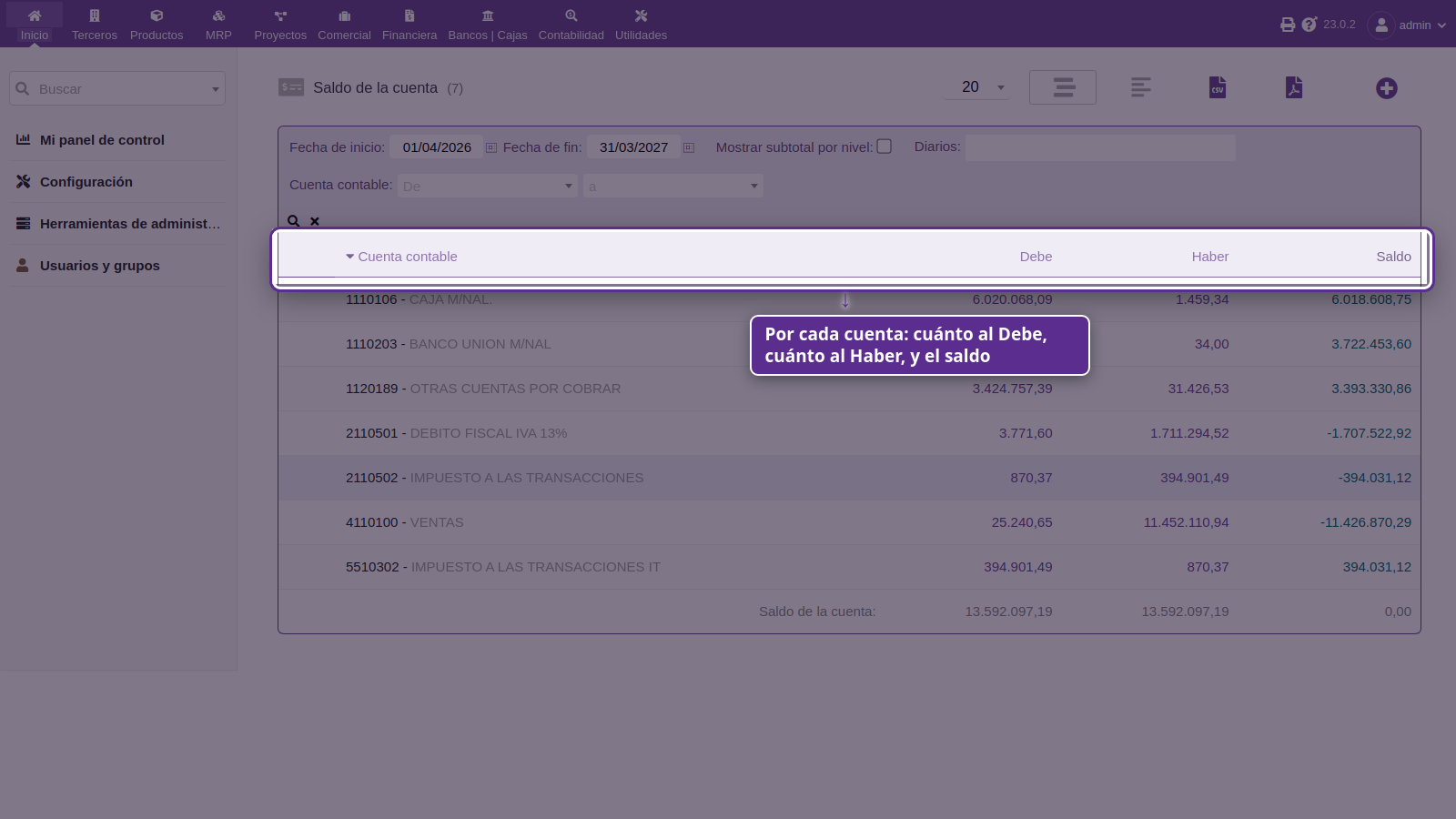Click the Diarios selection field
1456x819 pixels.
click(x=1100, y=147)
